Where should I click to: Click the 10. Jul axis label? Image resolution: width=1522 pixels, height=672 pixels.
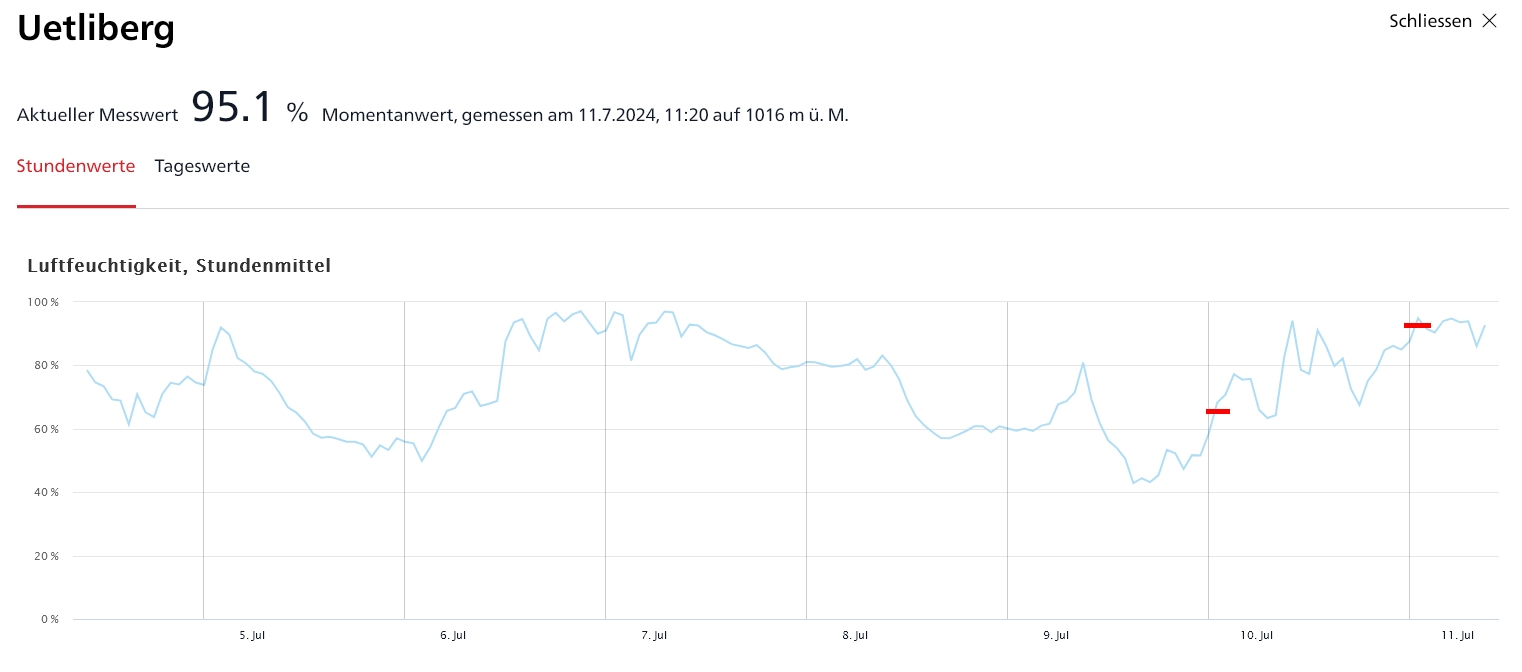point(1256,635)
